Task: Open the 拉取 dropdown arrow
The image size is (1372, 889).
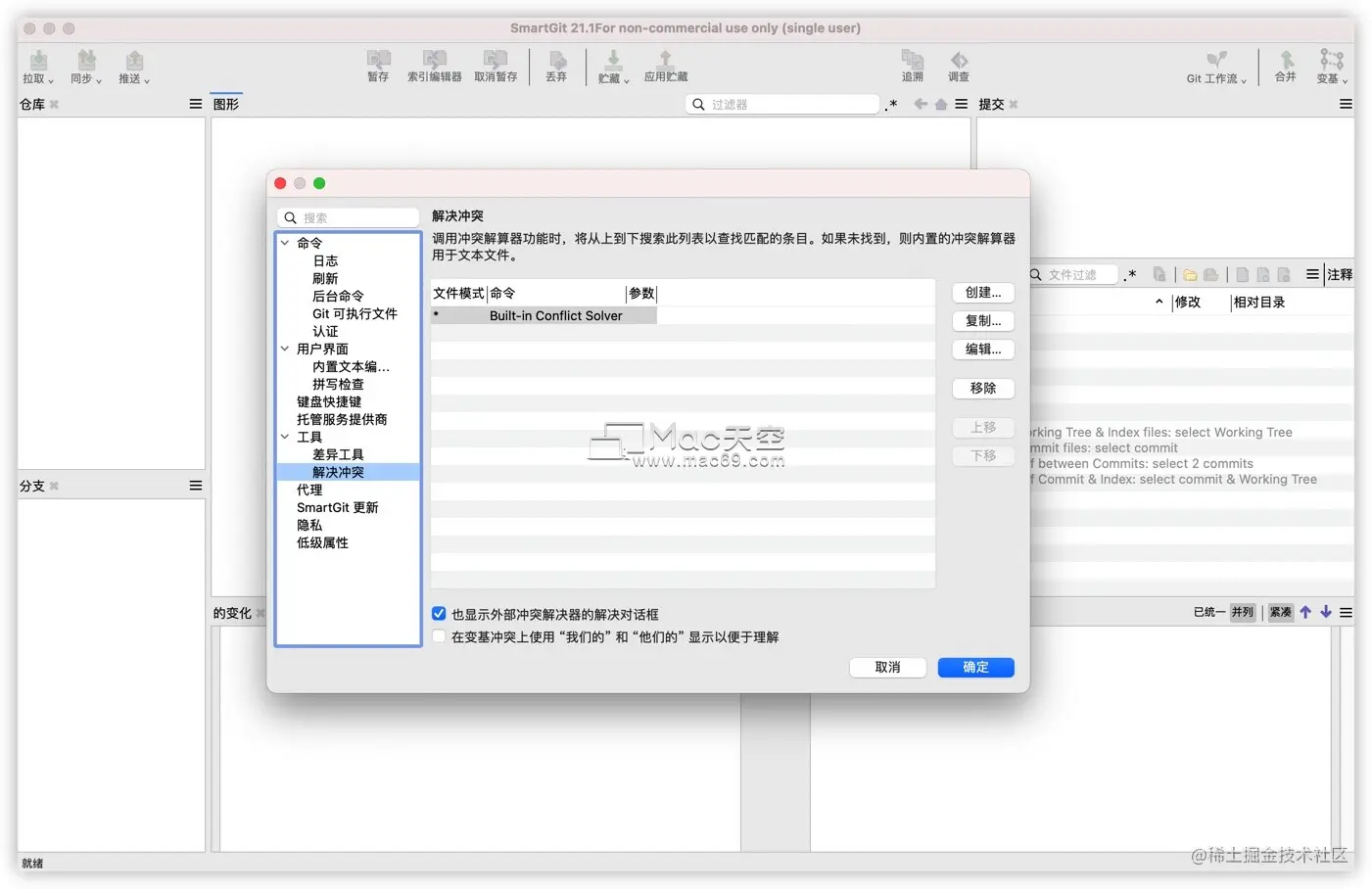Action: pos(51,81)
